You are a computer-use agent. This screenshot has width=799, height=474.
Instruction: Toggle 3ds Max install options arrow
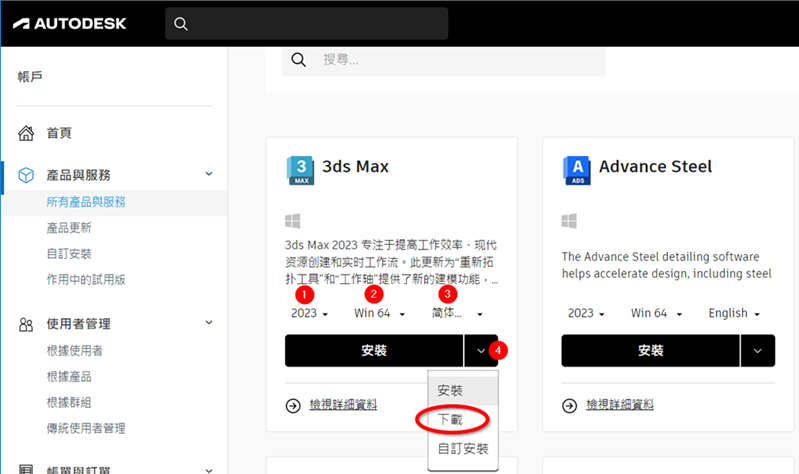(x=481, y=351)
